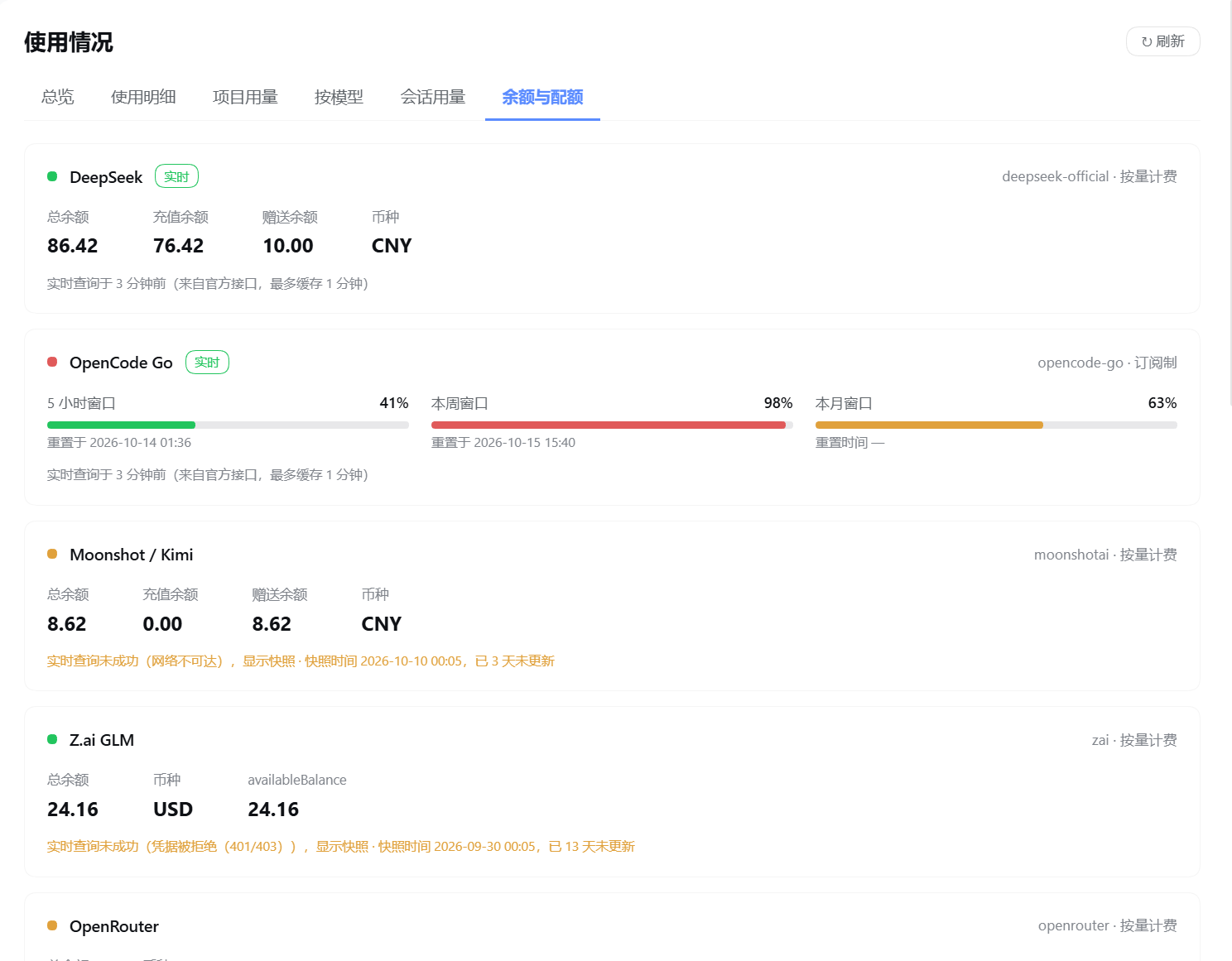Click DeepSeek 充值余额 value 76.42

pos(178,246)
